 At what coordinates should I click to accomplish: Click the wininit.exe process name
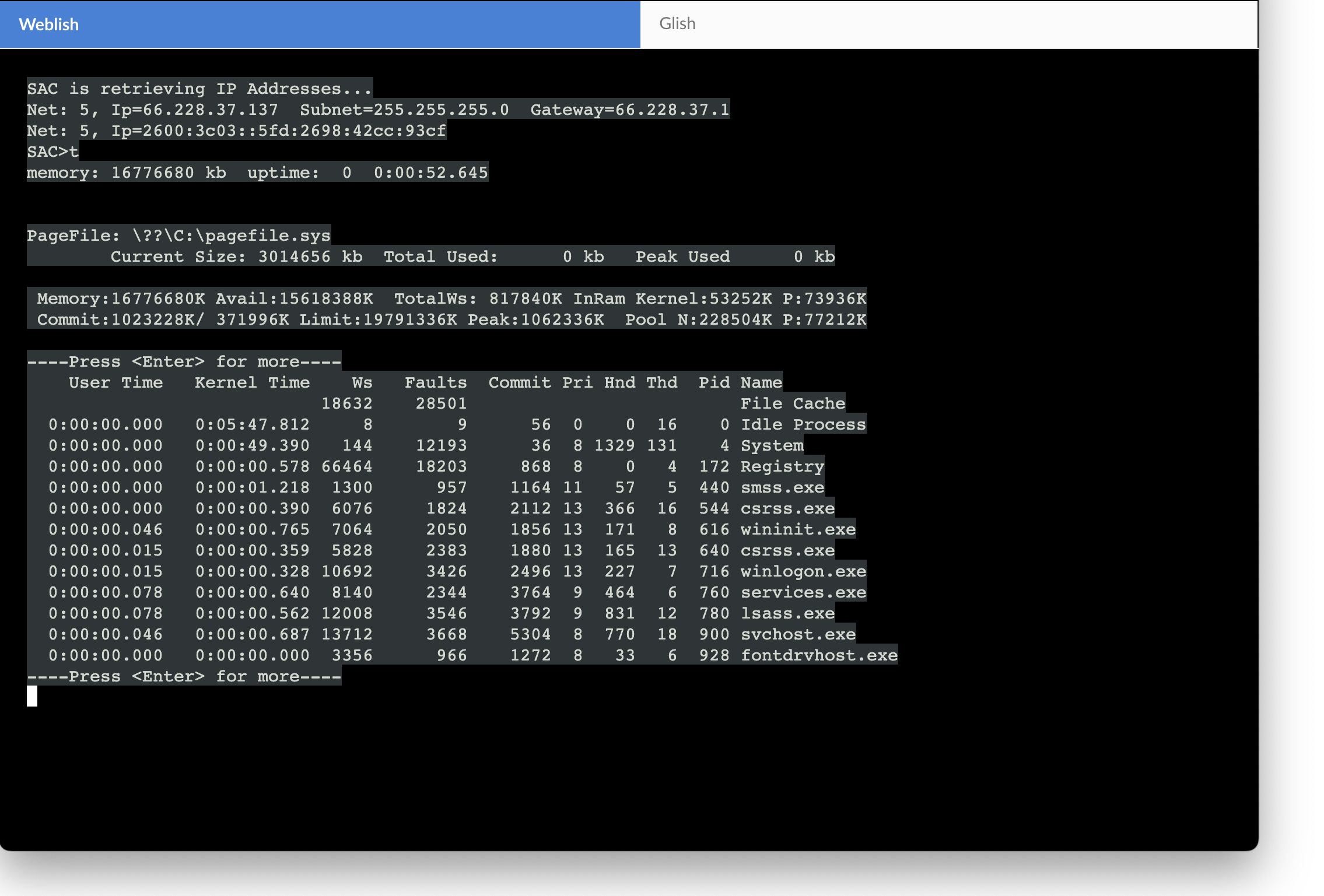(x=798, y=530)
